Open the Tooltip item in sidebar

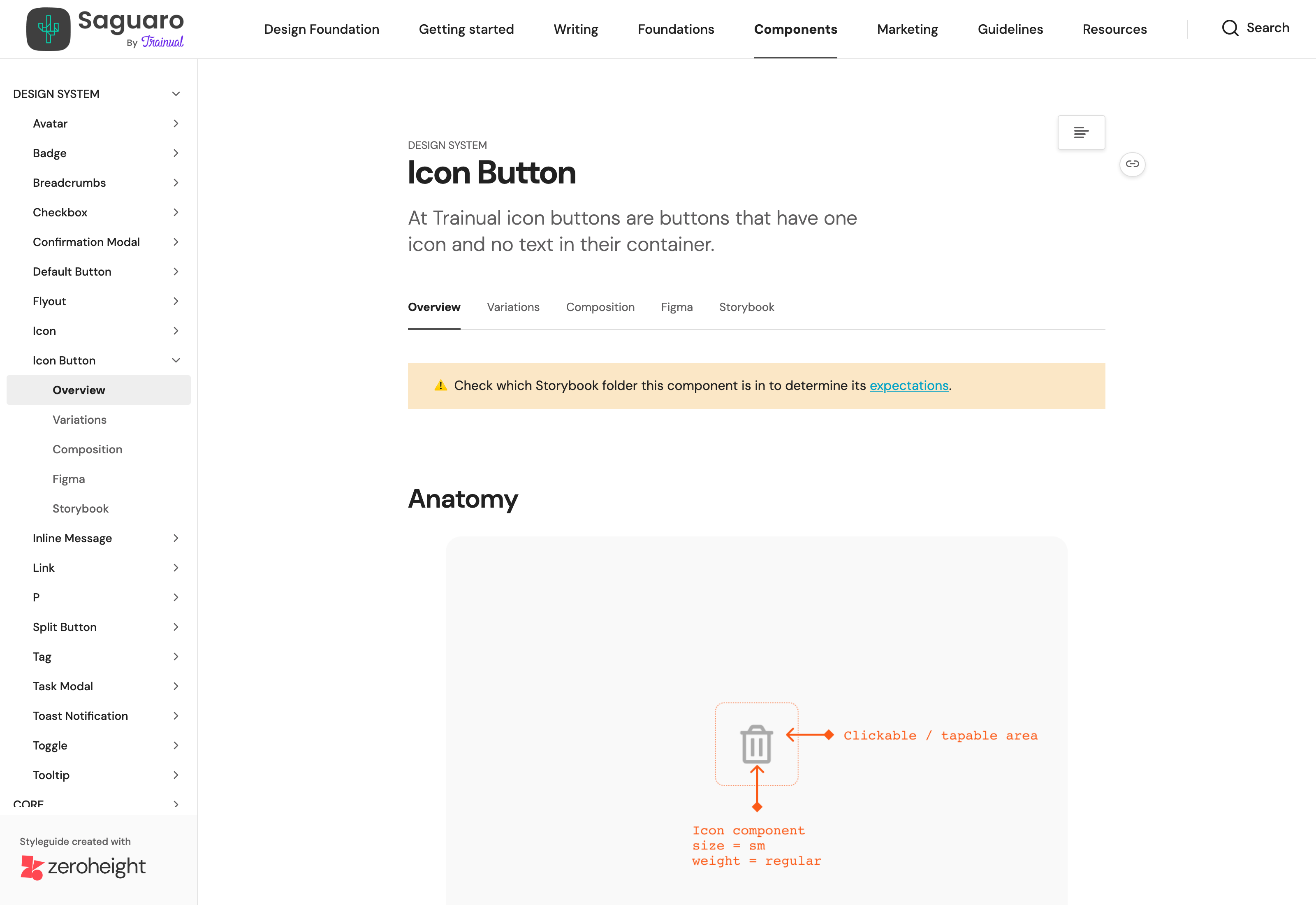pos(51,775)
